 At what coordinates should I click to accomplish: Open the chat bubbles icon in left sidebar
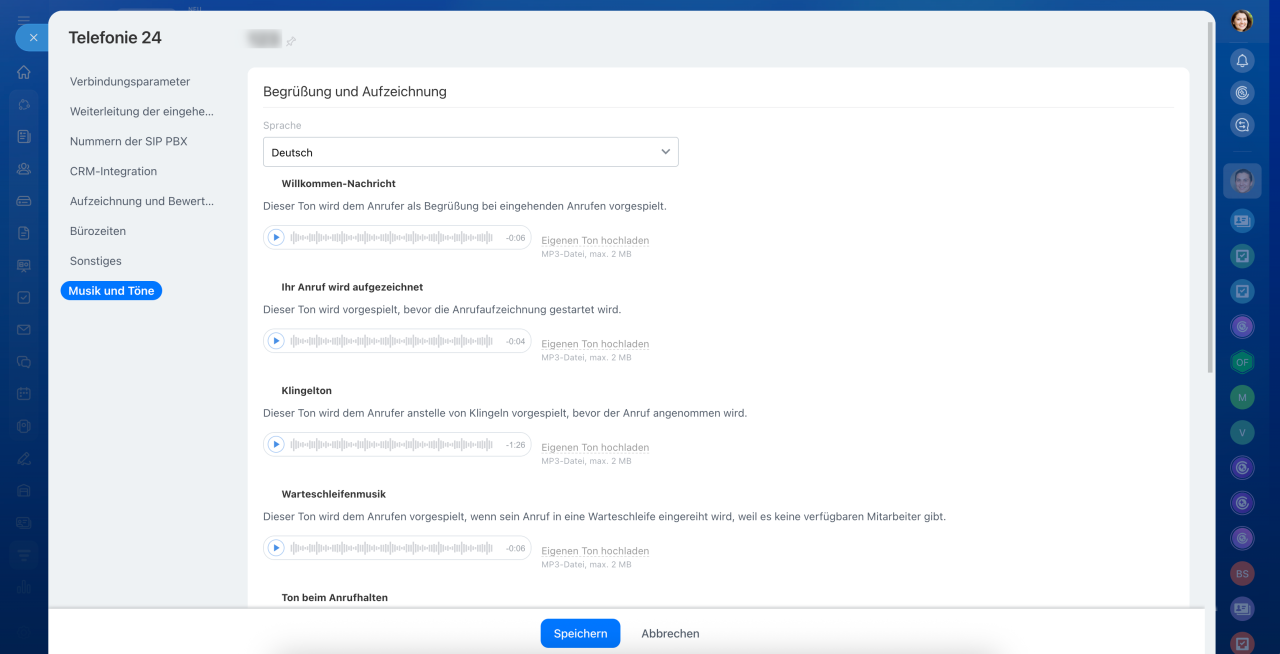[x=24, y=362]
